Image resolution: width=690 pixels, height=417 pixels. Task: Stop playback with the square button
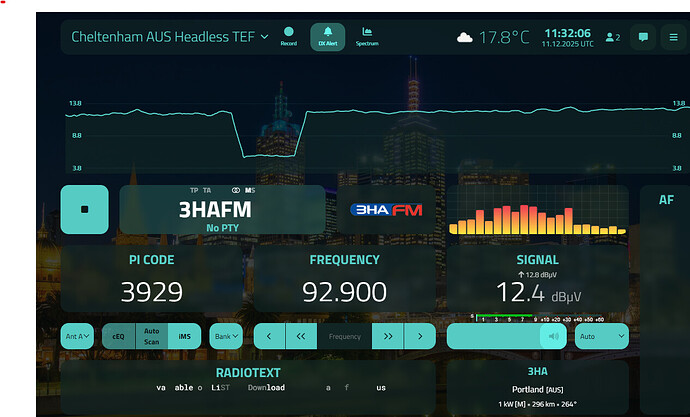point(84,209)
